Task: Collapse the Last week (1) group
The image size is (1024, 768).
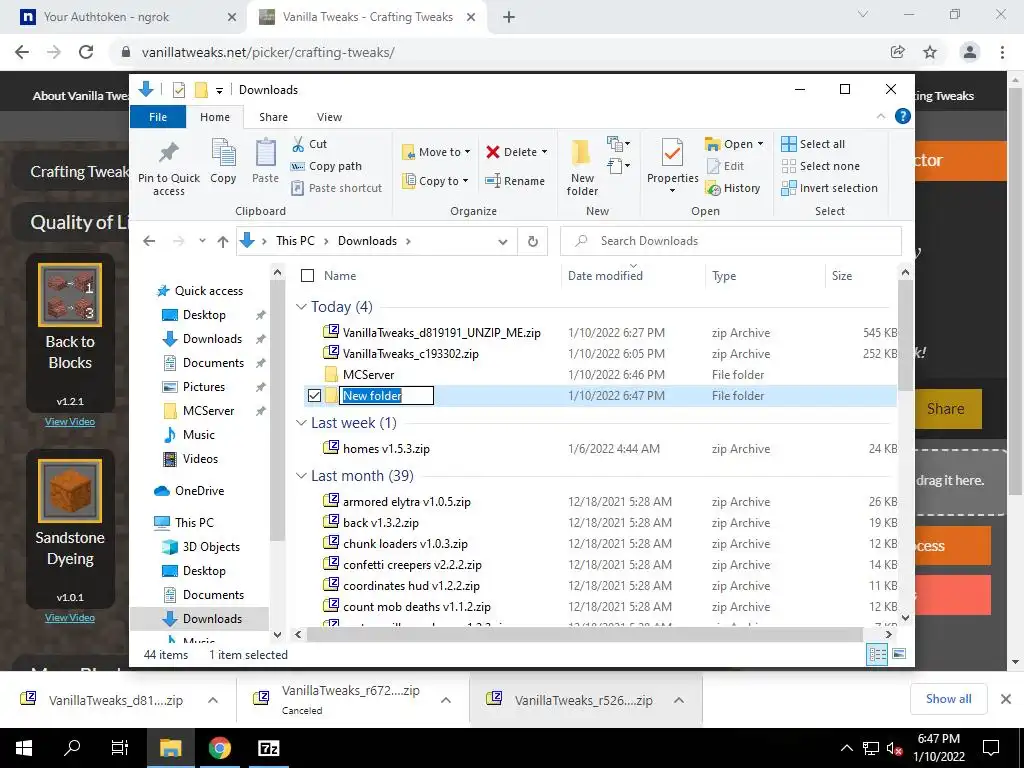Action: click(x=301, y=423)
